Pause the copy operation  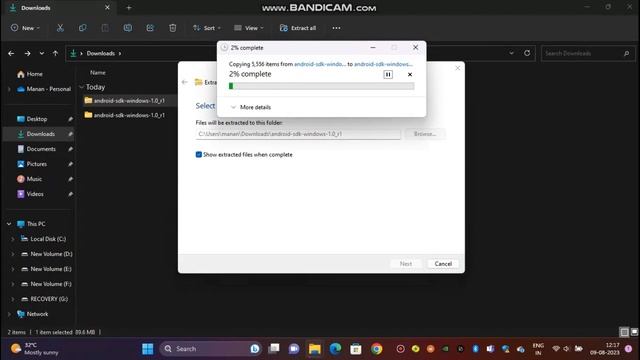click(388, 74)
